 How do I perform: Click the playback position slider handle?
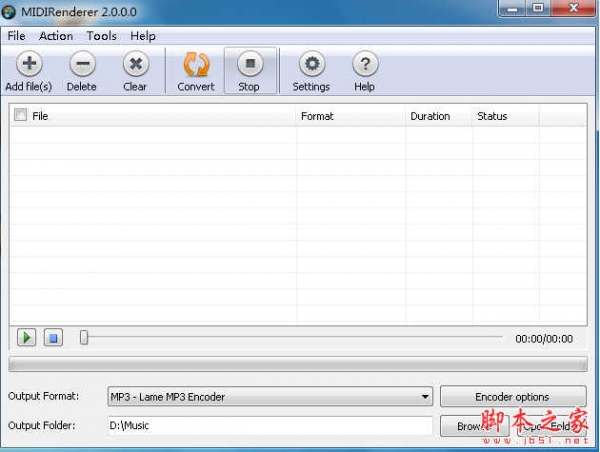84,338
